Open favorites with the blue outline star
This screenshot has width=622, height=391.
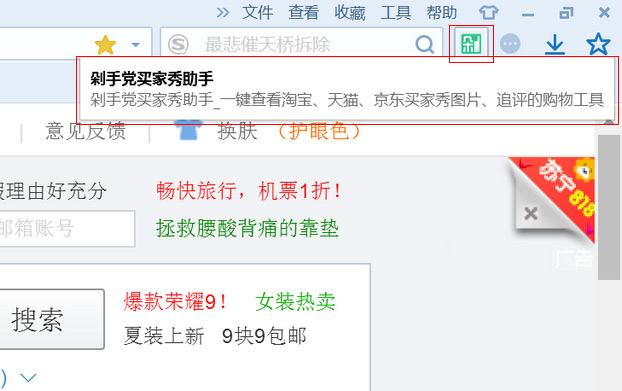[598, 44]
